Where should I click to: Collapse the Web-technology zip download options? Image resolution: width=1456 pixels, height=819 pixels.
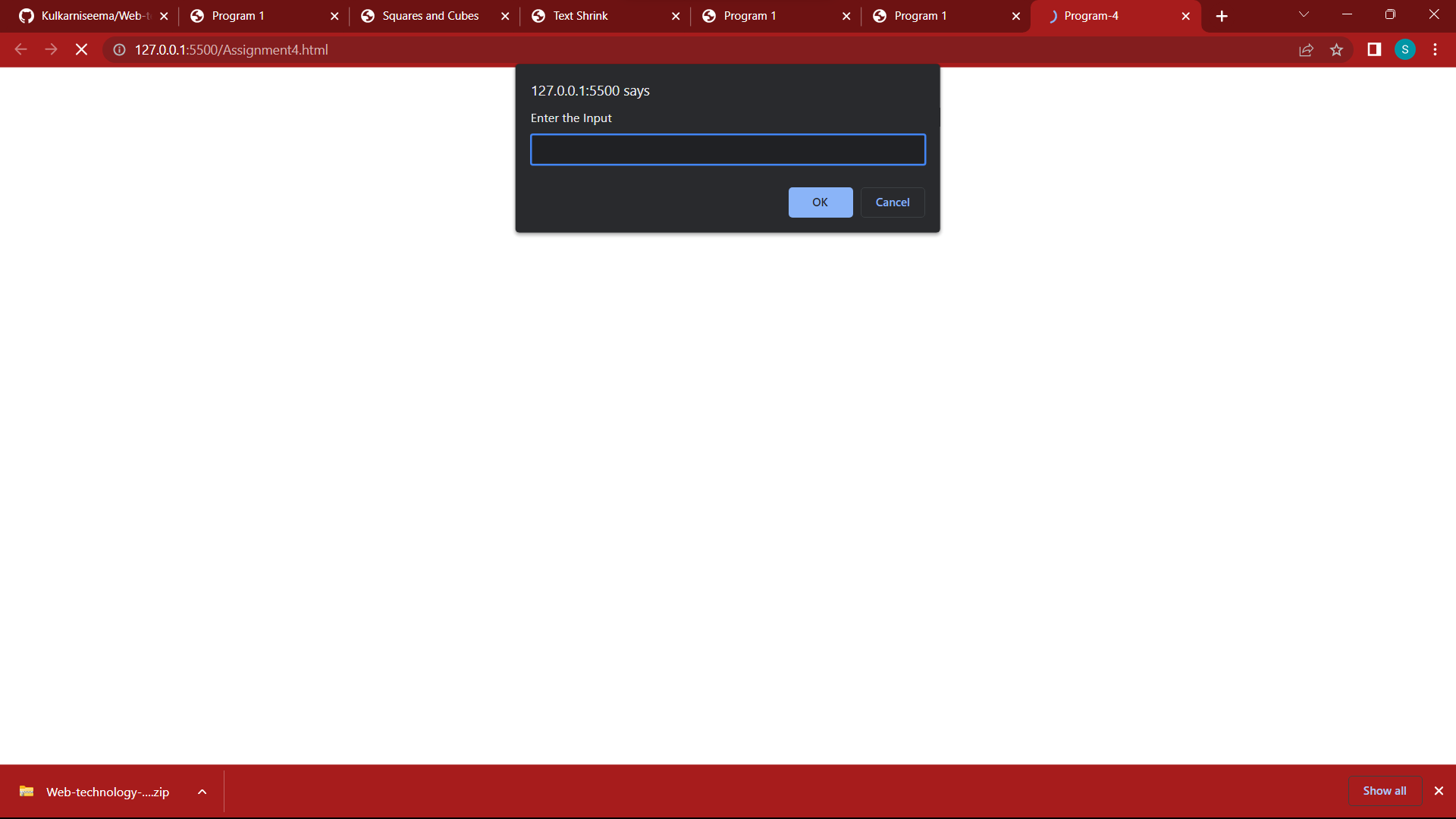[x=202, y=791]
